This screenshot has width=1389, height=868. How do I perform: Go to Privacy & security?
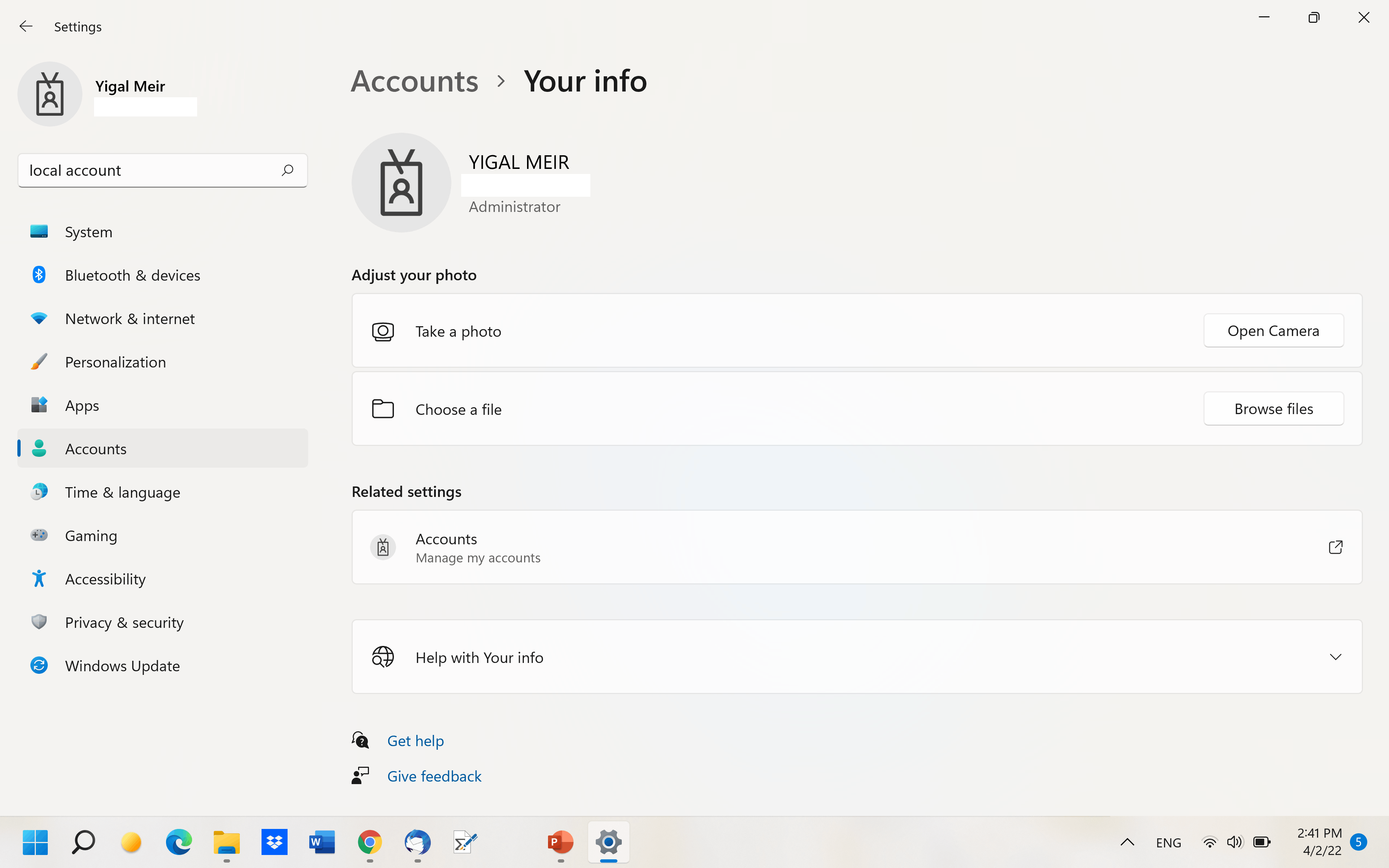click(x=162, y=622)
